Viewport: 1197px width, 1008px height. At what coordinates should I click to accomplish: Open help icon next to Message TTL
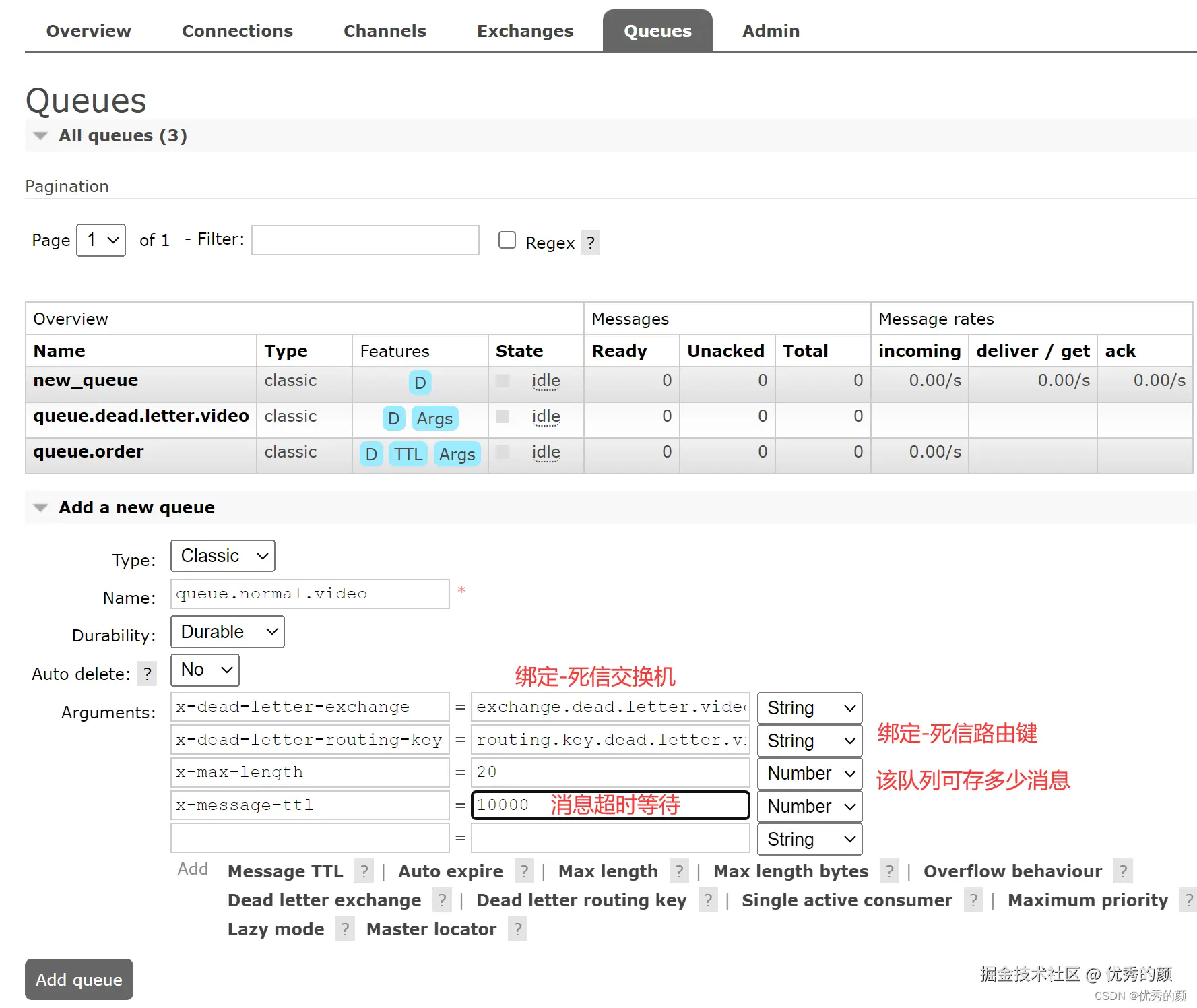click(x=364, y=871)
